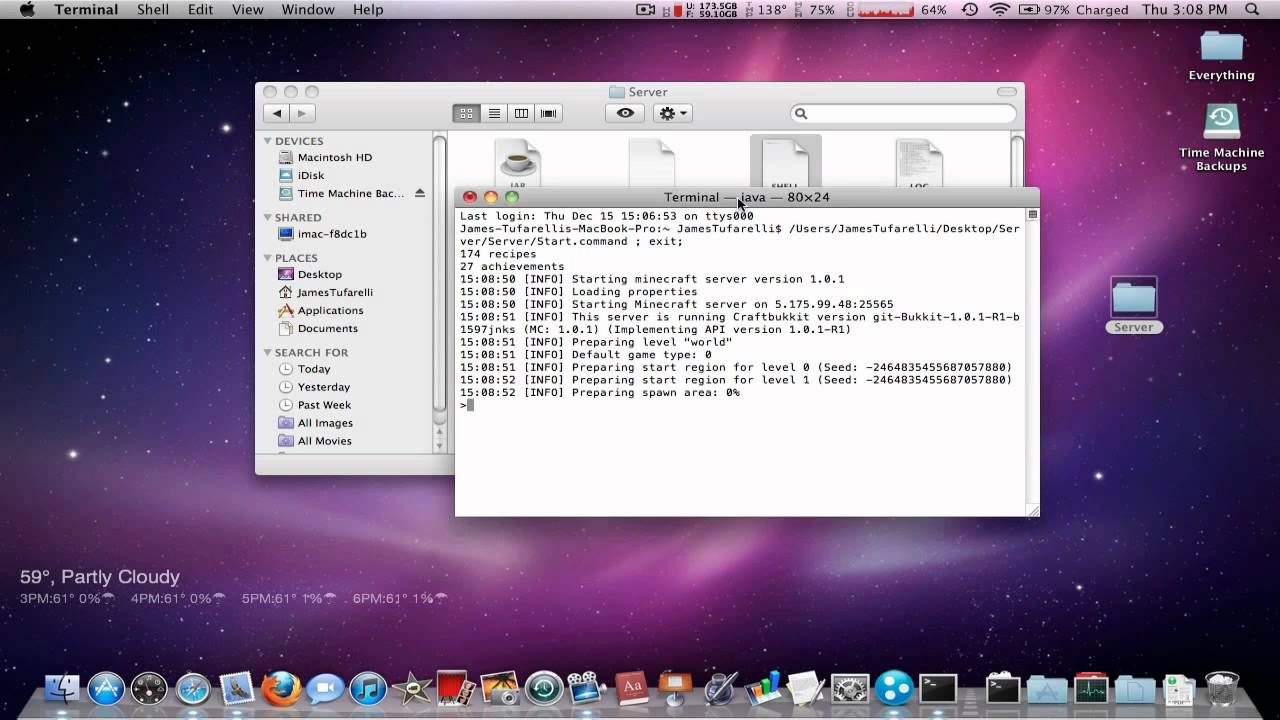Click the Finder search field
This screenshot has width=1280, height=720.
point(903,114)
